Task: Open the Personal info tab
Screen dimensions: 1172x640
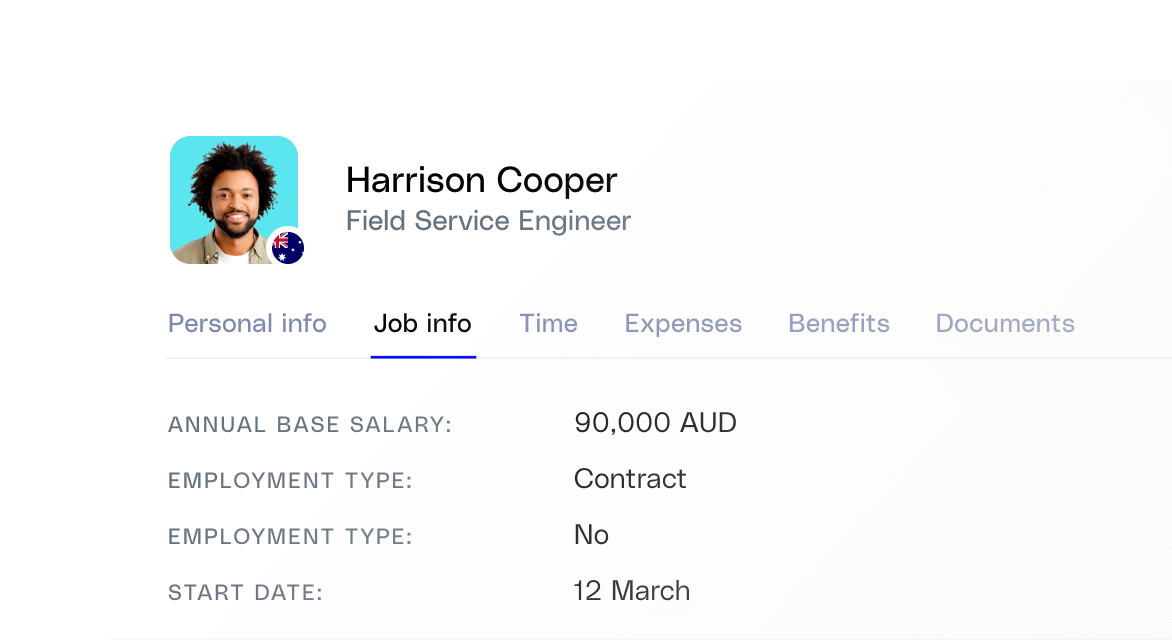Action: [247, 323]
